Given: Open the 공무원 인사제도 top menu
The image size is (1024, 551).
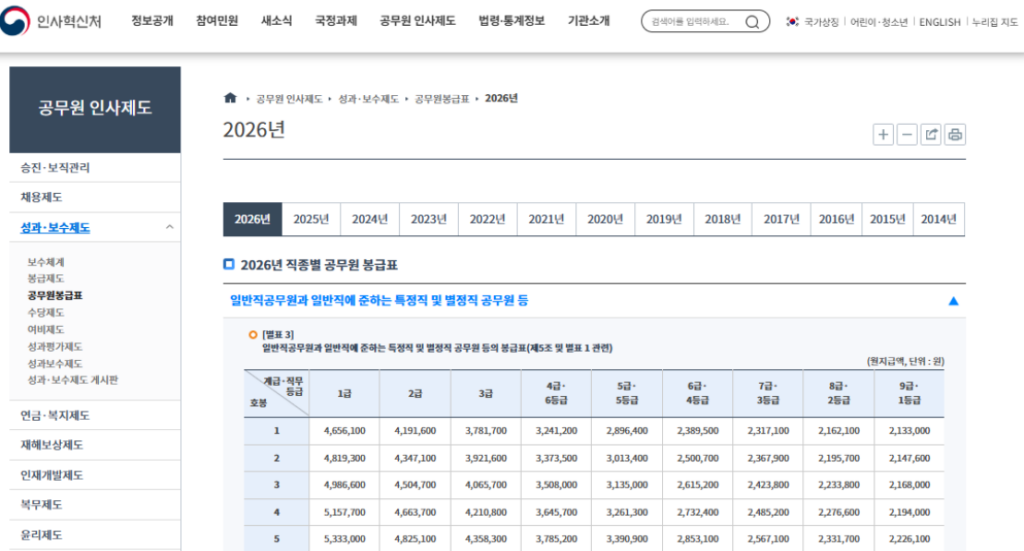Looking at the screenshot, I should [x=417, y=21].
